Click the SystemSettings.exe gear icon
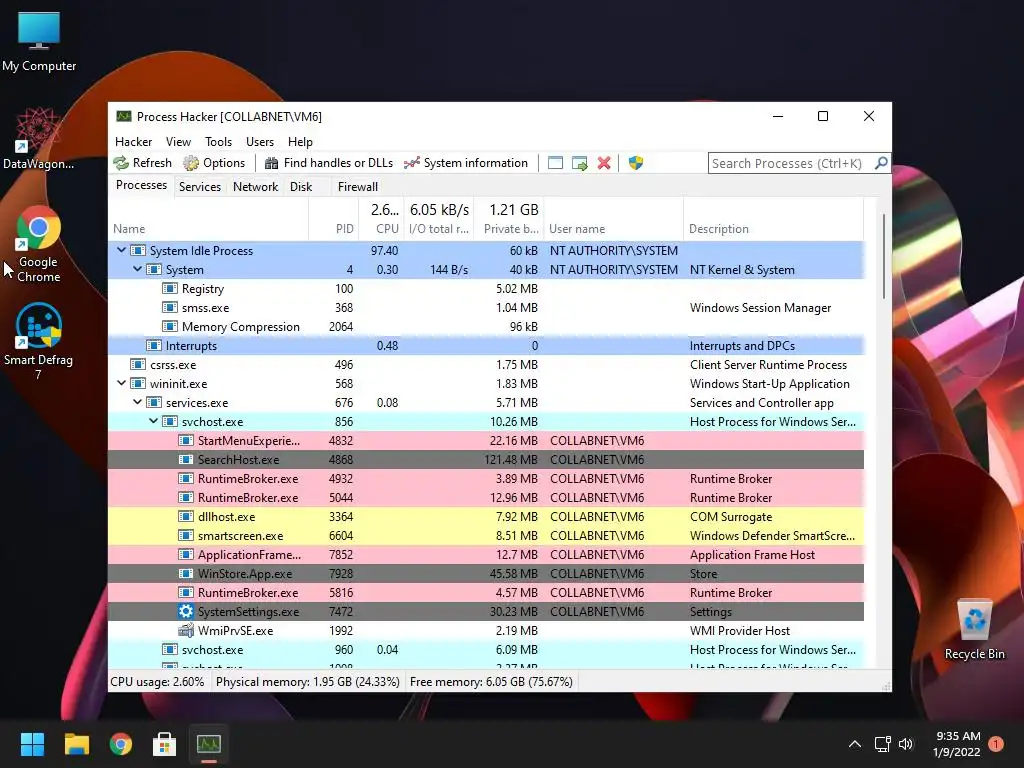 pyautogui.click(x=186, y=611)
